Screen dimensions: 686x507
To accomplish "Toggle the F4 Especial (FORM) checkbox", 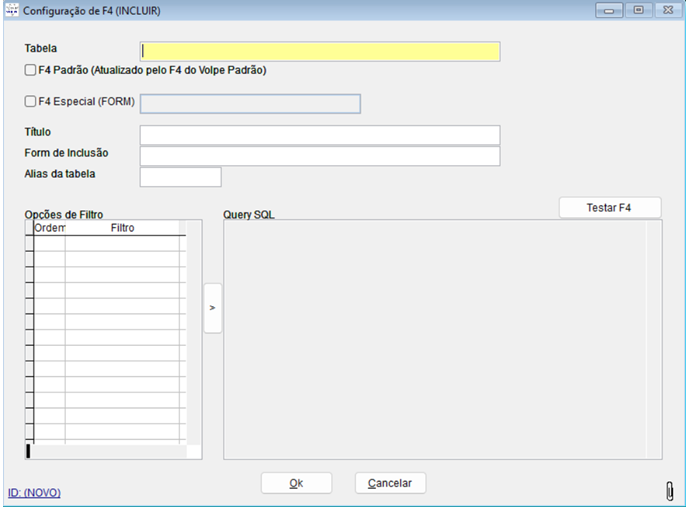I will [30, 101].
